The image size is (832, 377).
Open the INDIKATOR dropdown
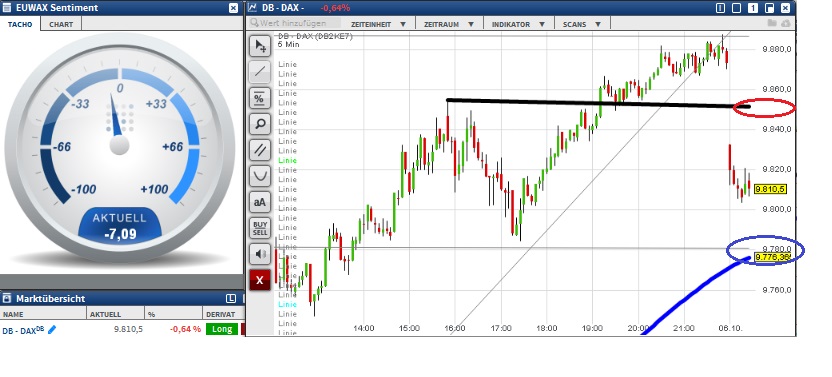(518, 24)
